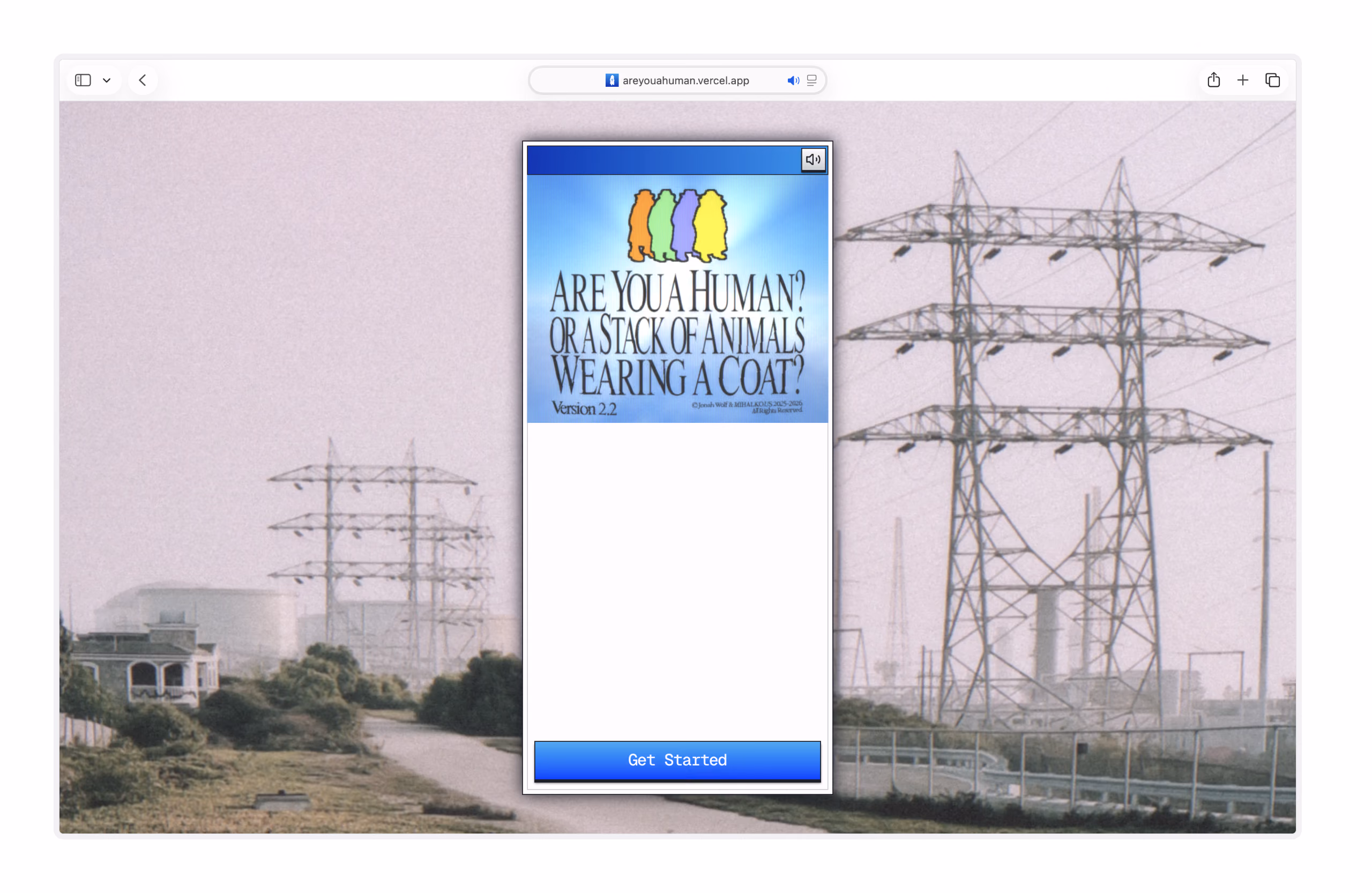Open the sidebar tab group dropdown chevron
This screenshot has height=893, width=1372.
pyautogui.click(x=107, y=81)
